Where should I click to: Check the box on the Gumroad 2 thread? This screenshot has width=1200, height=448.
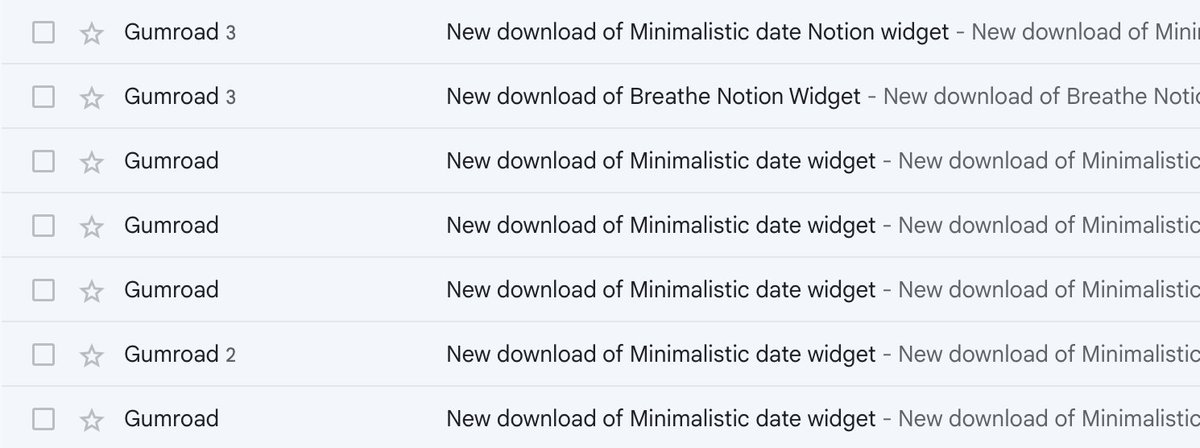[x=43, y=354]
